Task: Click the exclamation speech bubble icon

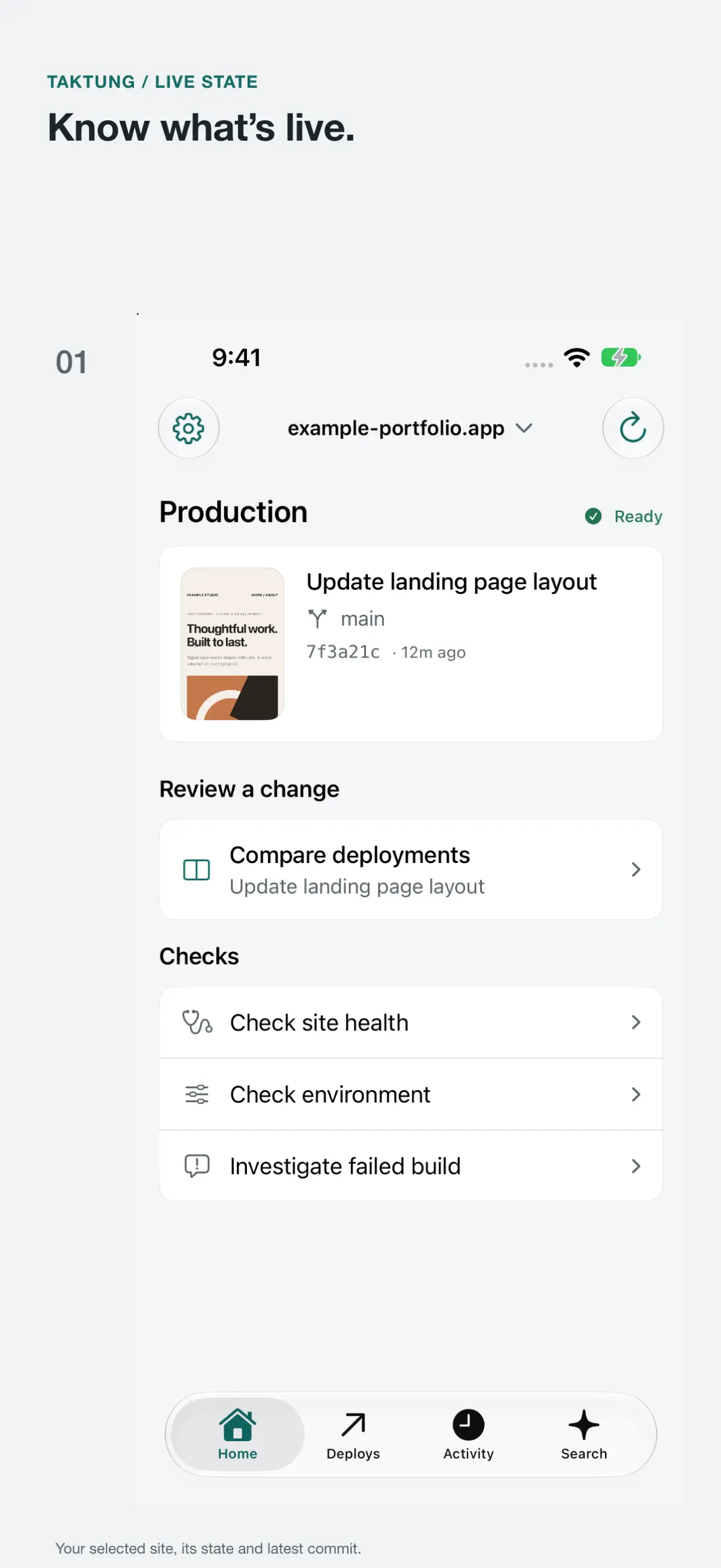Action: coord(196,1167)
